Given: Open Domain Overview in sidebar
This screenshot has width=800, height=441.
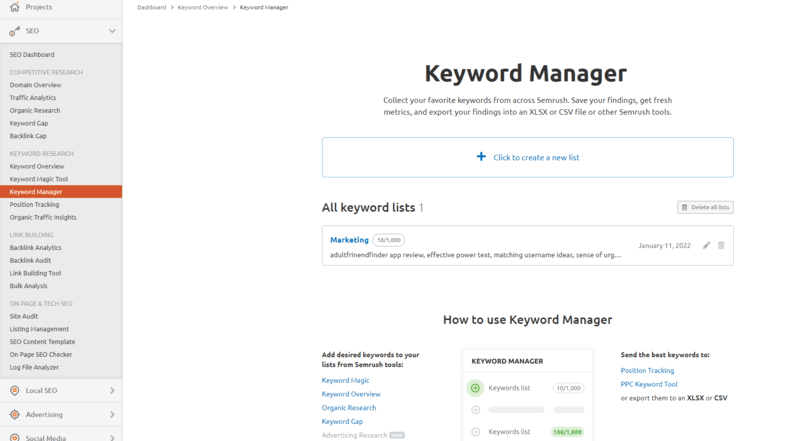Looking at the screenshot, I should (35, 85).
